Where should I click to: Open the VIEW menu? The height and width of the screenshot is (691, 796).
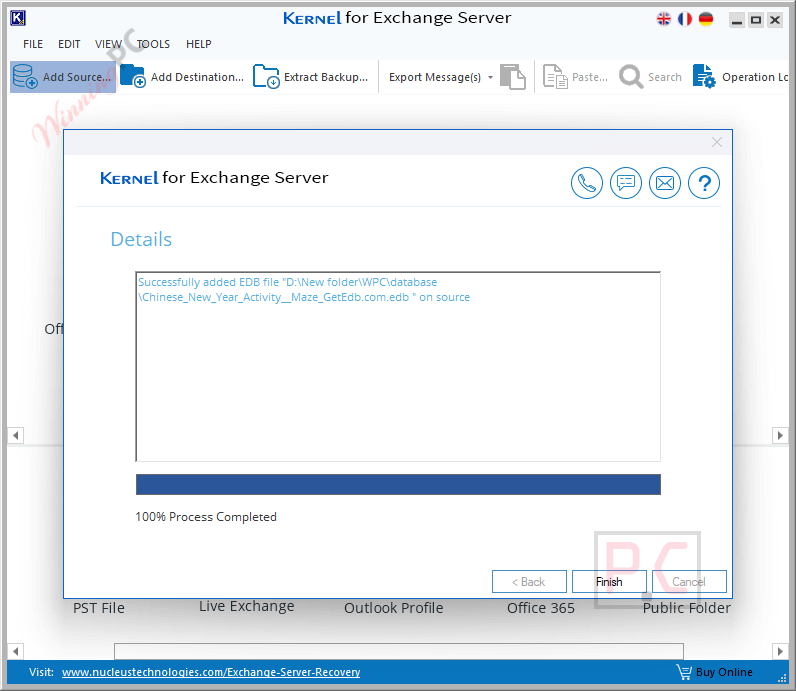108,44
